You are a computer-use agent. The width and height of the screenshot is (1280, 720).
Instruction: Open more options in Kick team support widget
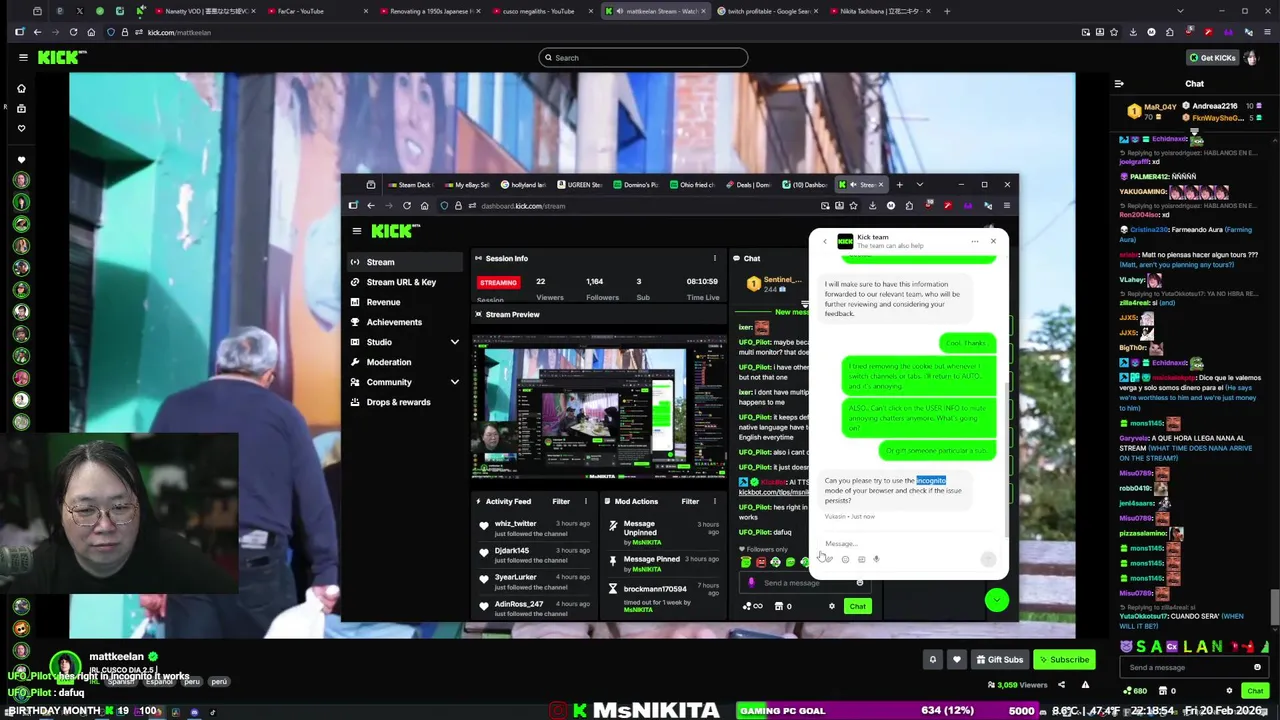[974, 241]
